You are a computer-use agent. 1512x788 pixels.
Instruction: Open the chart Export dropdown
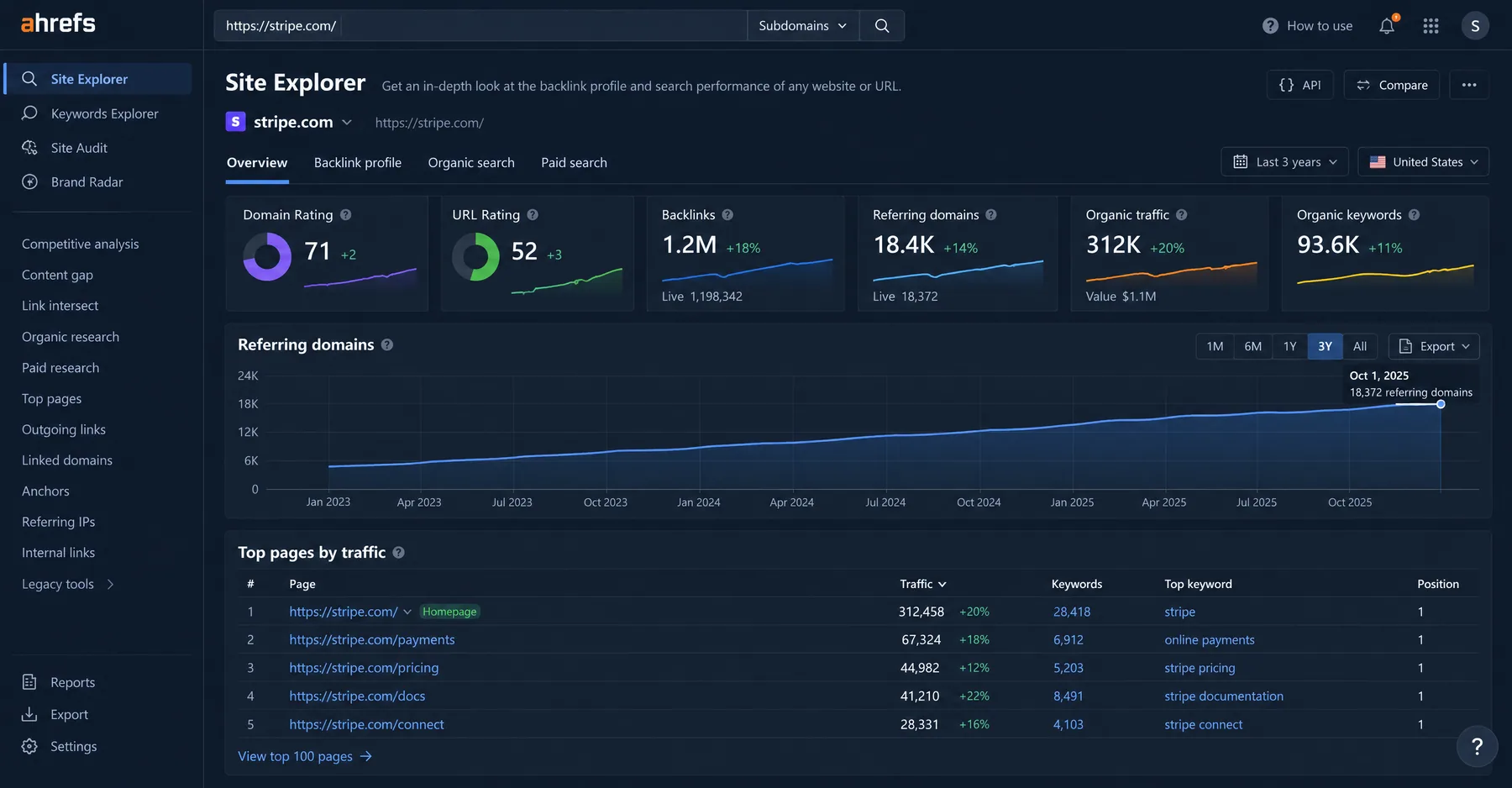[1434, 346]
